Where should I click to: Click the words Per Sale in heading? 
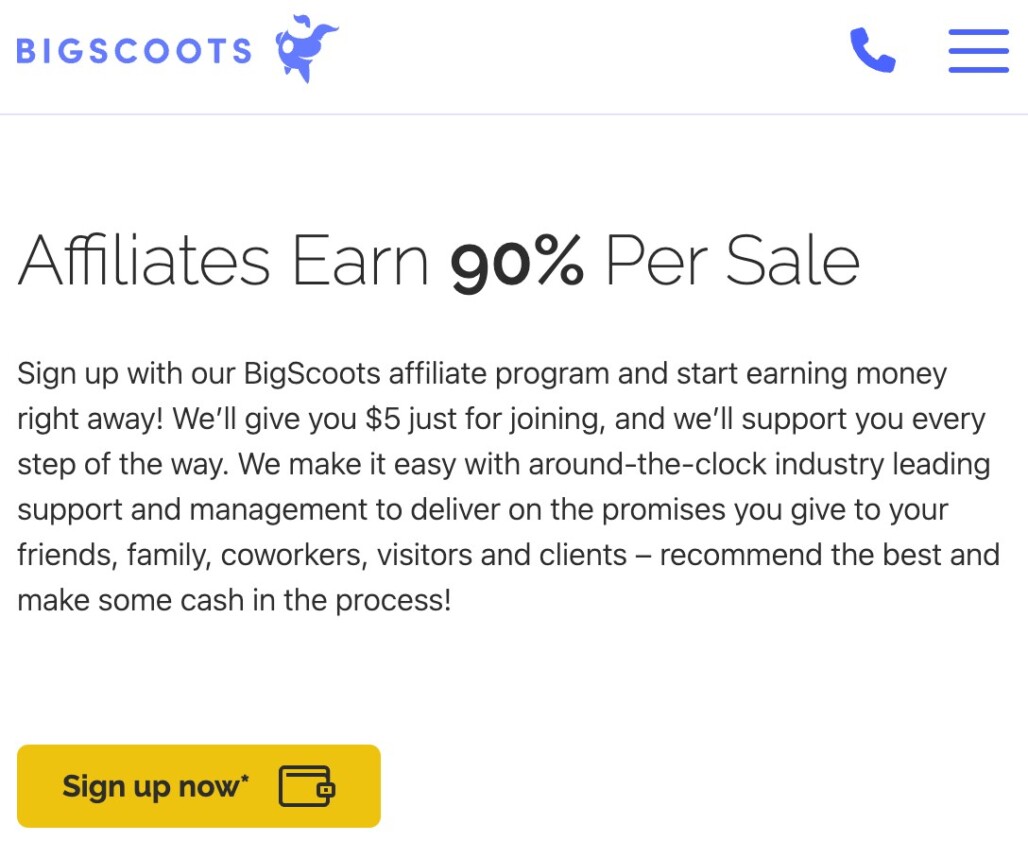[x=732, y=261]
